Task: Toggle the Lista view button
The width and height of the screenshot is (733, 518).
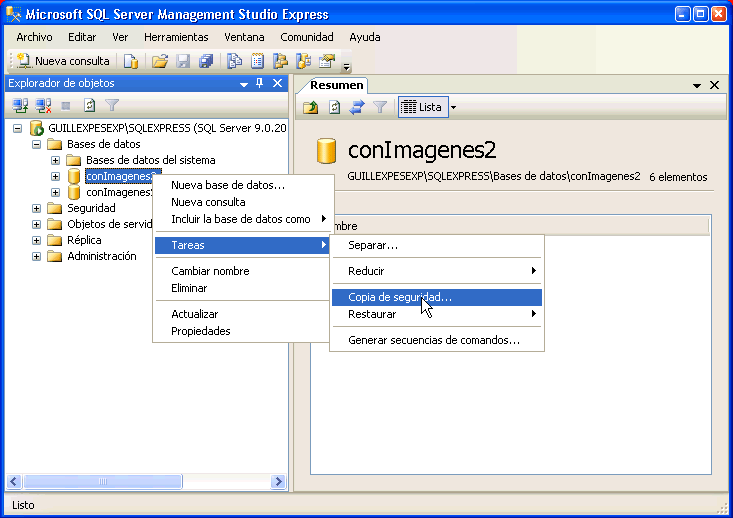Action: click(422, 107)
